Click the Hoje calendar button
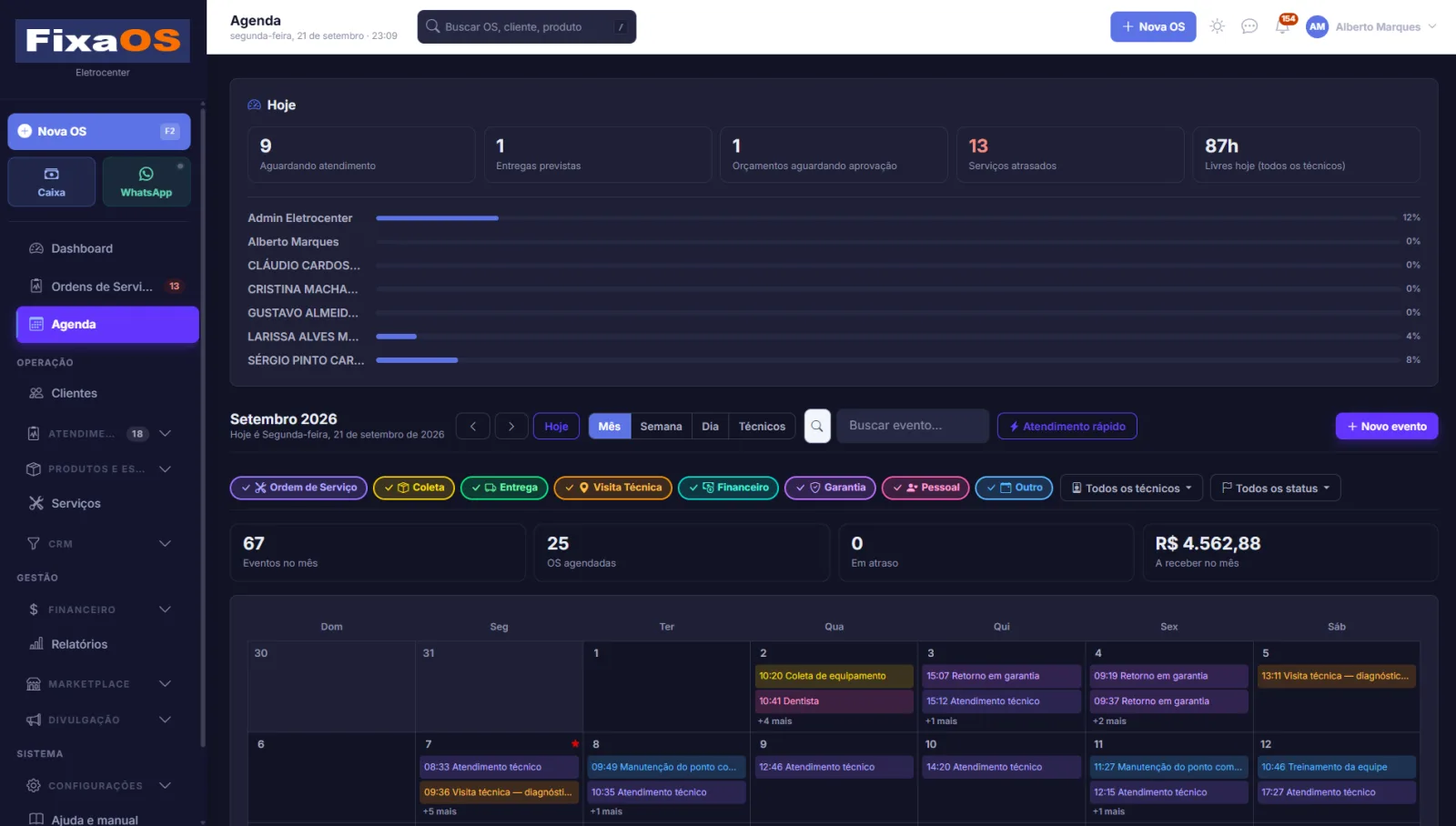Image resolution: width=1456 pixels, height=826 pixels. click(x=556, y=427)
